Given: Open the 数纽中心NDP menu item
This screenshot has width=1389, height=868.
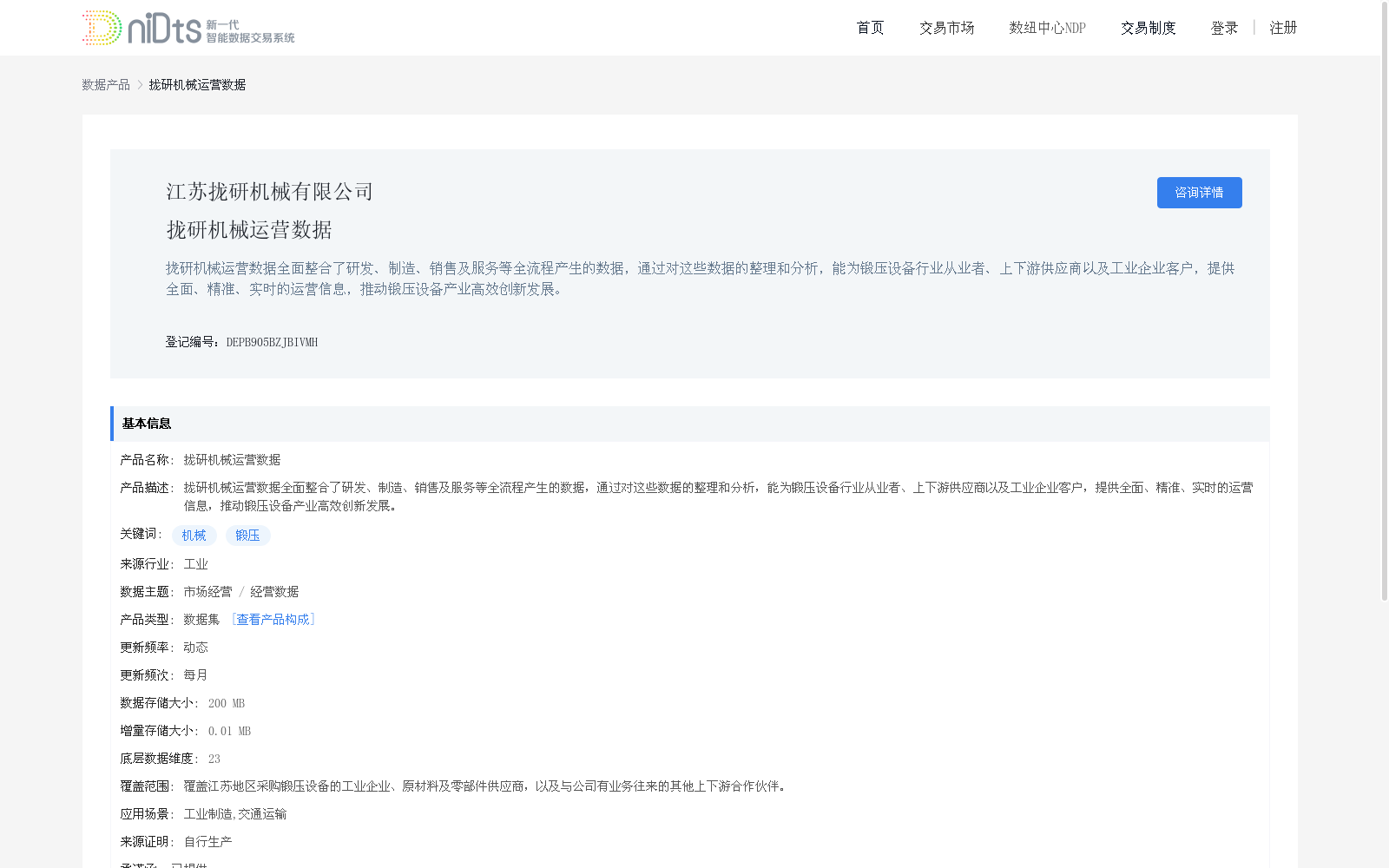Looking at the screenshot, I should 1047,28.
